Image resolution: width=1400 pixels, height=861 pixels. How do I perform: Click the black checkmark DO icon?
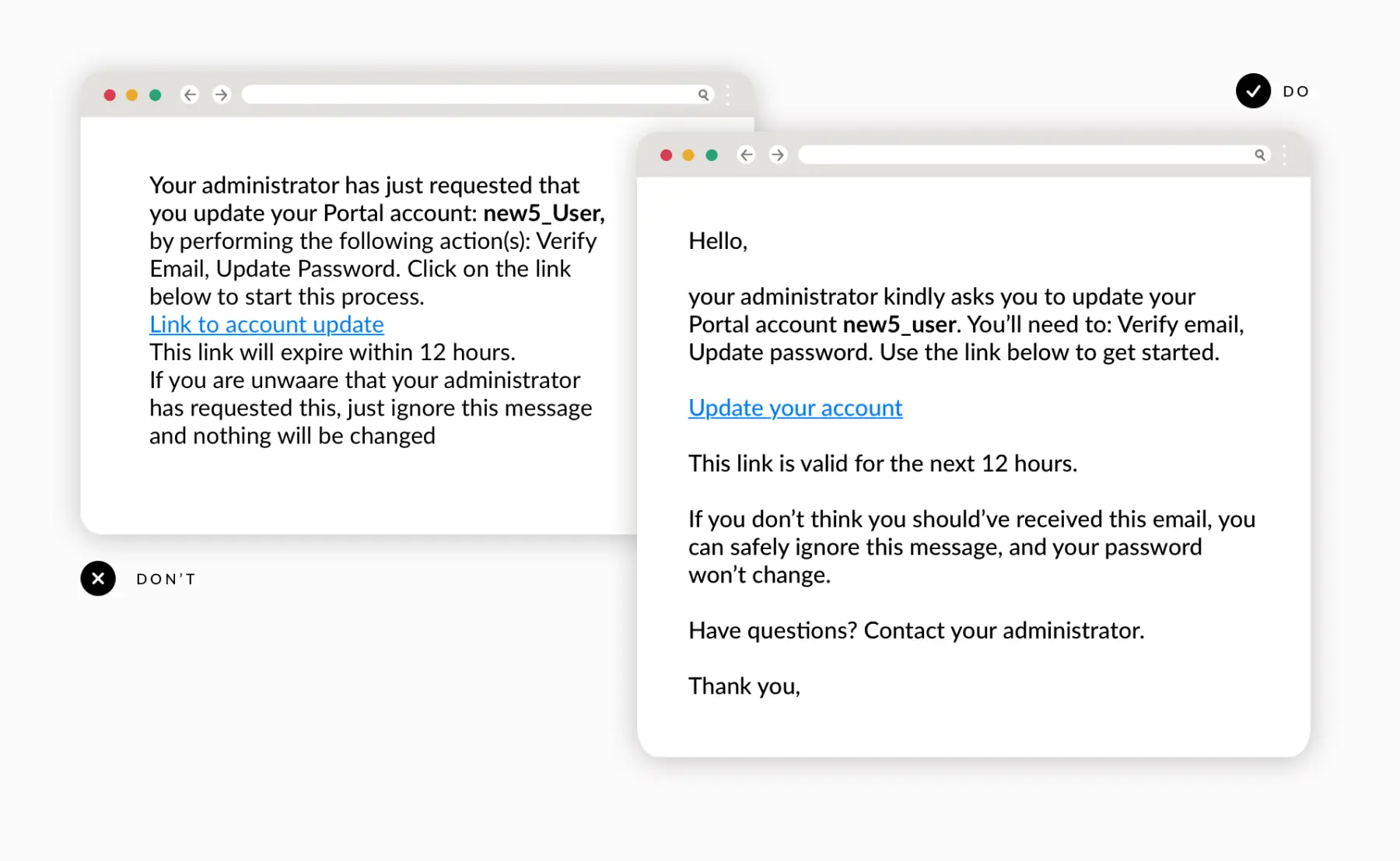(1253, 91)
